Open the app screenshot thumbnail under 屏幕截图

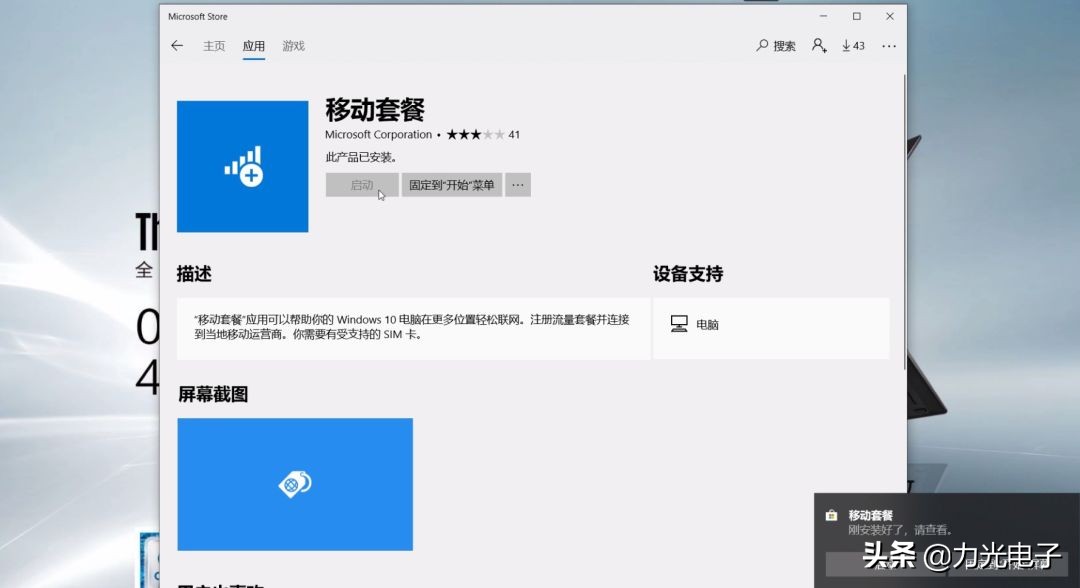(x=294, y=484)
